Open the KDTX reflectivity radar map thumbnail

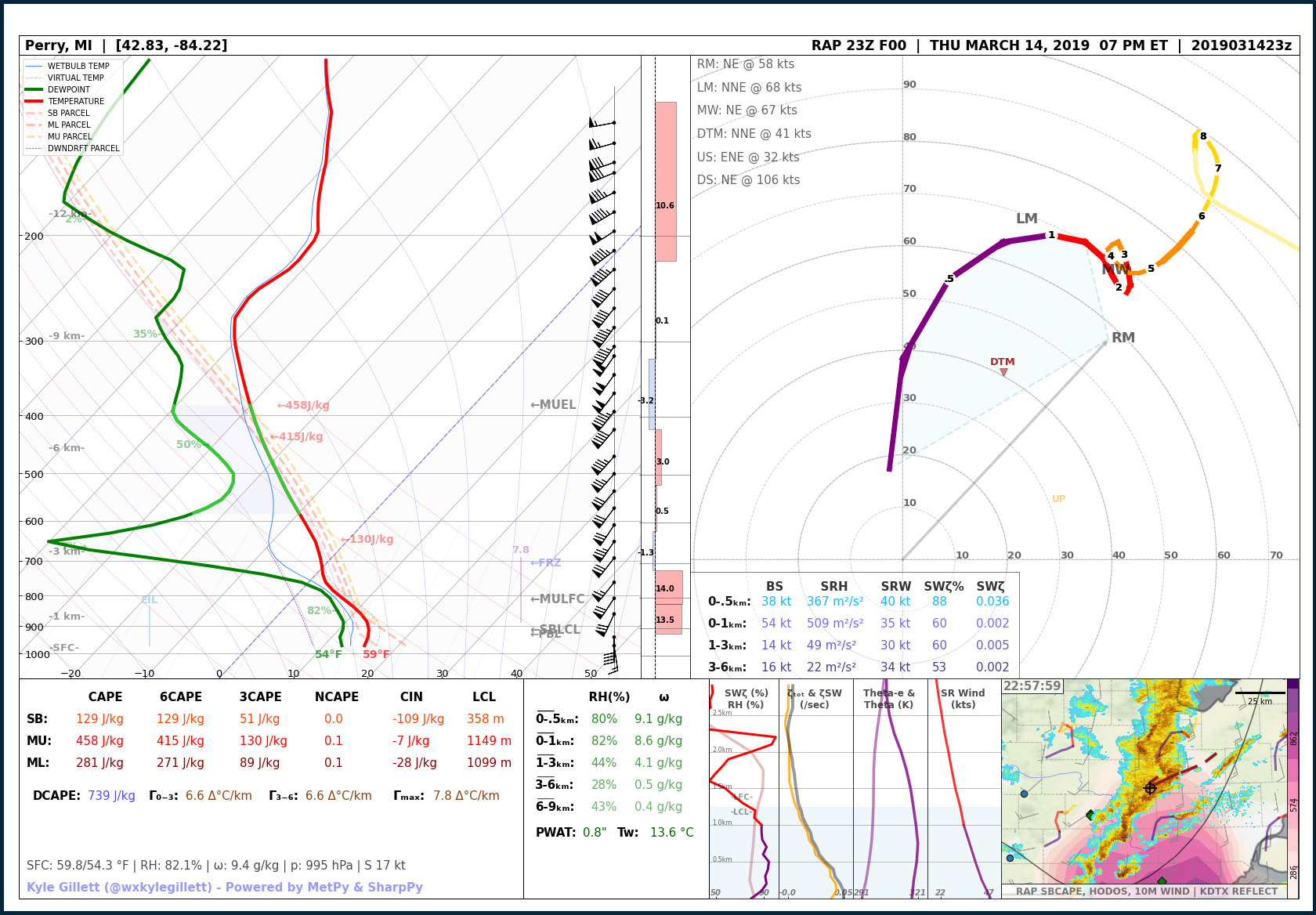(1144, 788)
